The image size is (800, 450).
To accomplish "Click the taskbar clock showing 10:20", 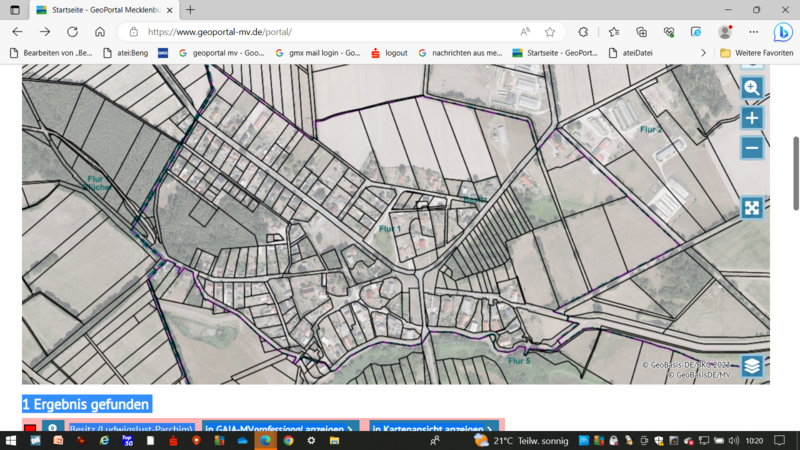I will [x=754, y=441].
